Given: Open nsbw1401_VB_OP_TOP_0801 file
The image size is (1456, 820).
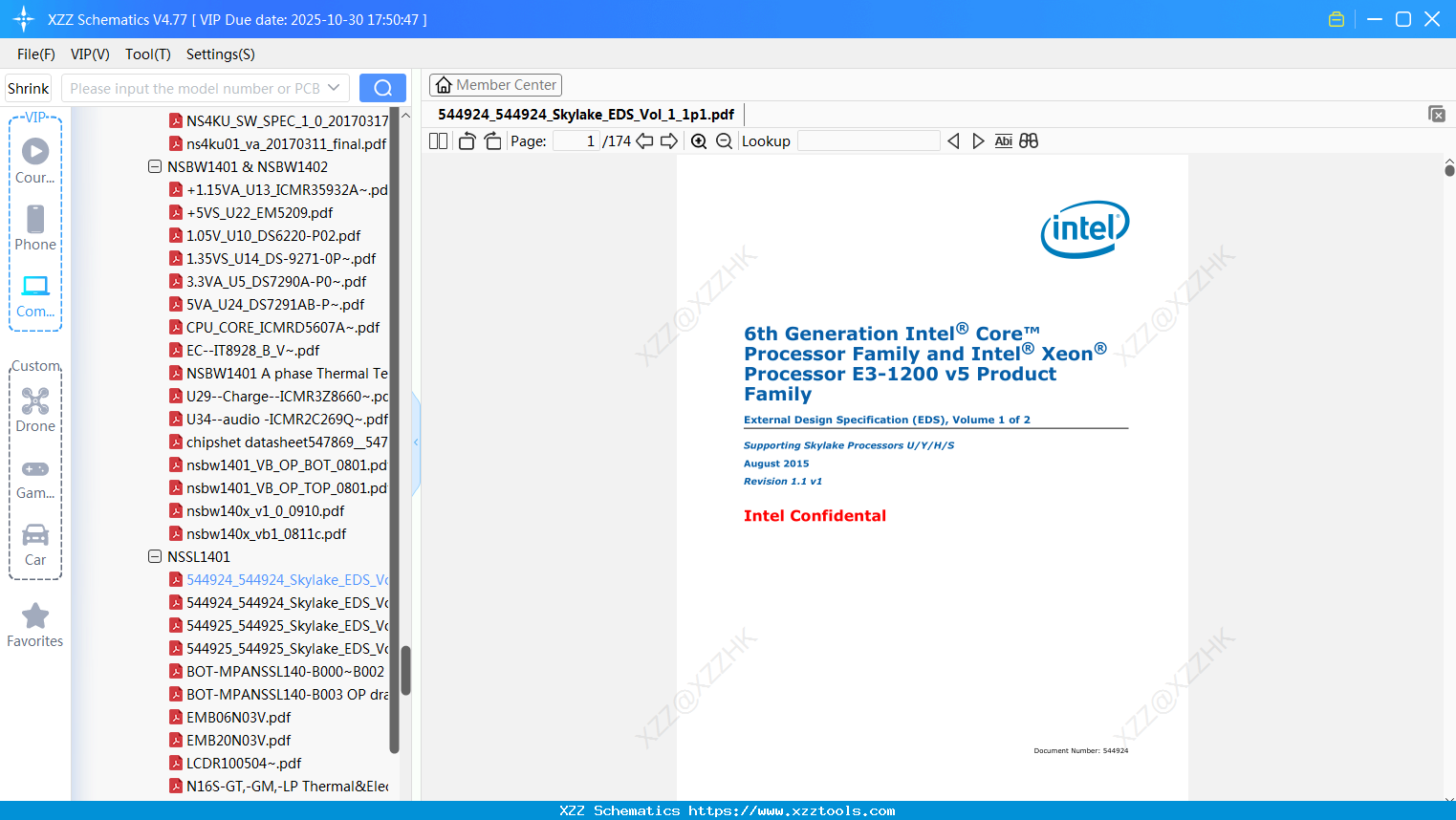Looking at the screenshot, I should 279,487.
